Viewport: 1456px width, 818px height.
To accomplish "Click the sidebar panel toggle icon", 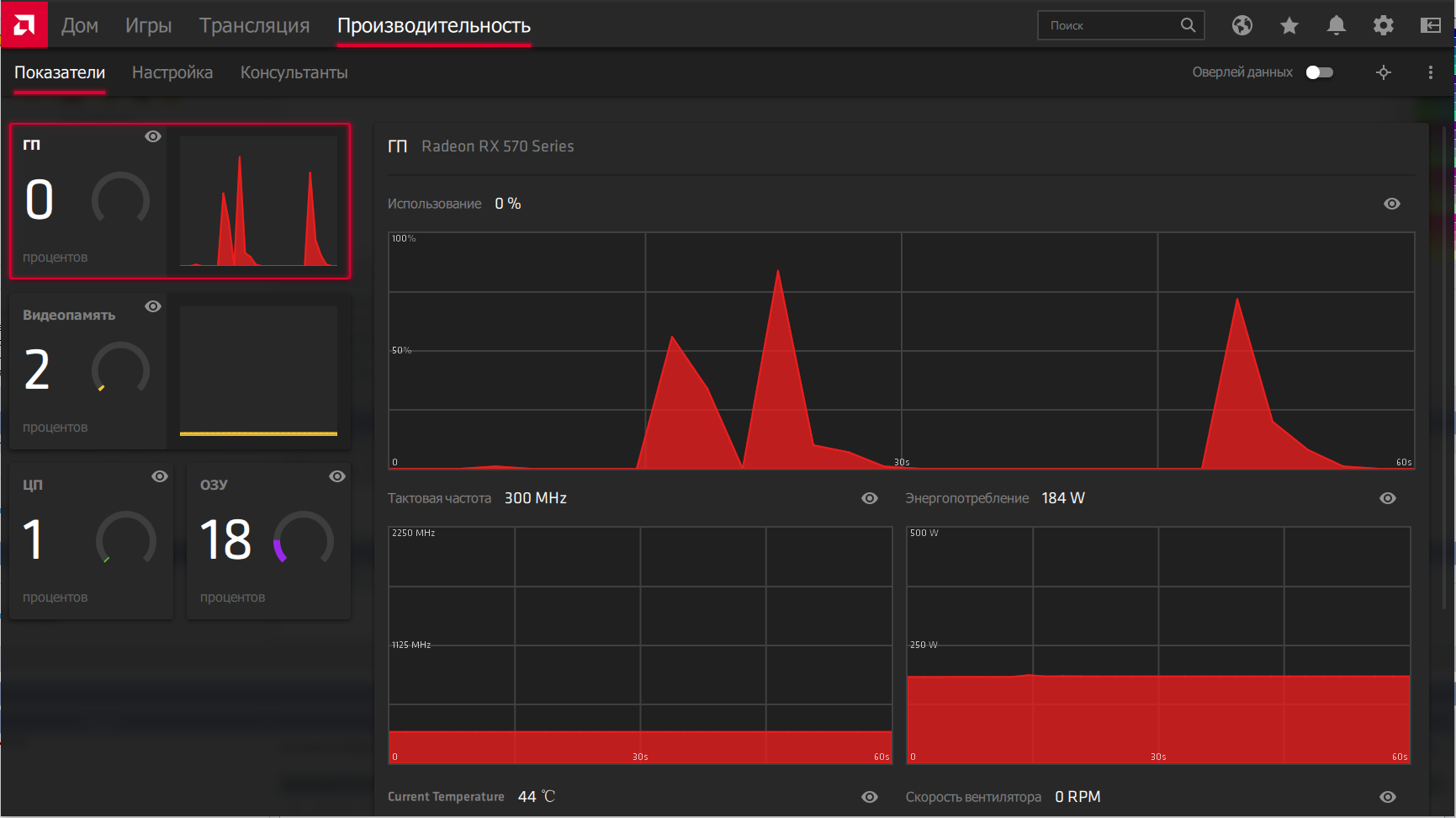I will pyautogui.click(x=1431, y=25).
